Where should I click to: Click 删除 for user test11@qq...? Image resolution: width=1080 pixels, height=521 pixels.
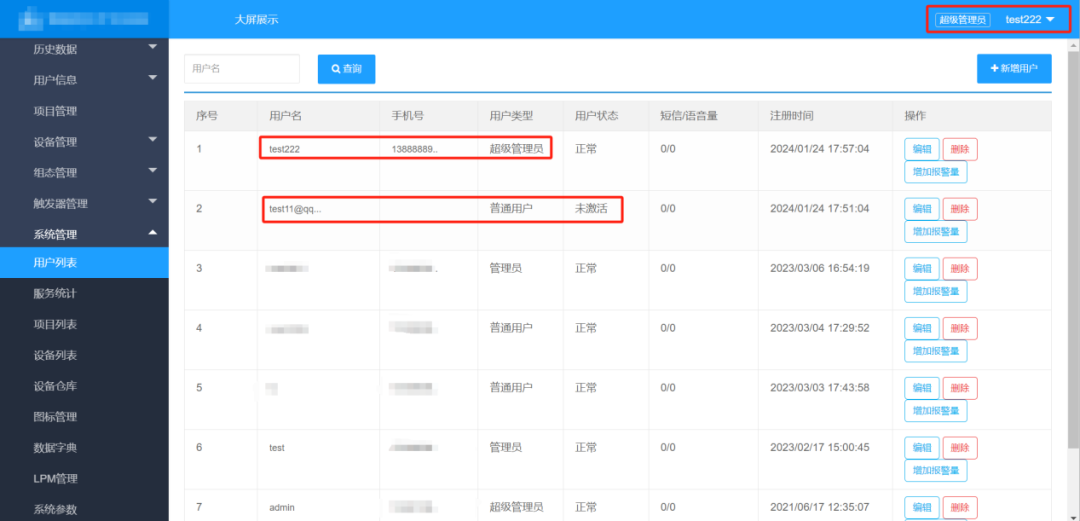(959, 209)
